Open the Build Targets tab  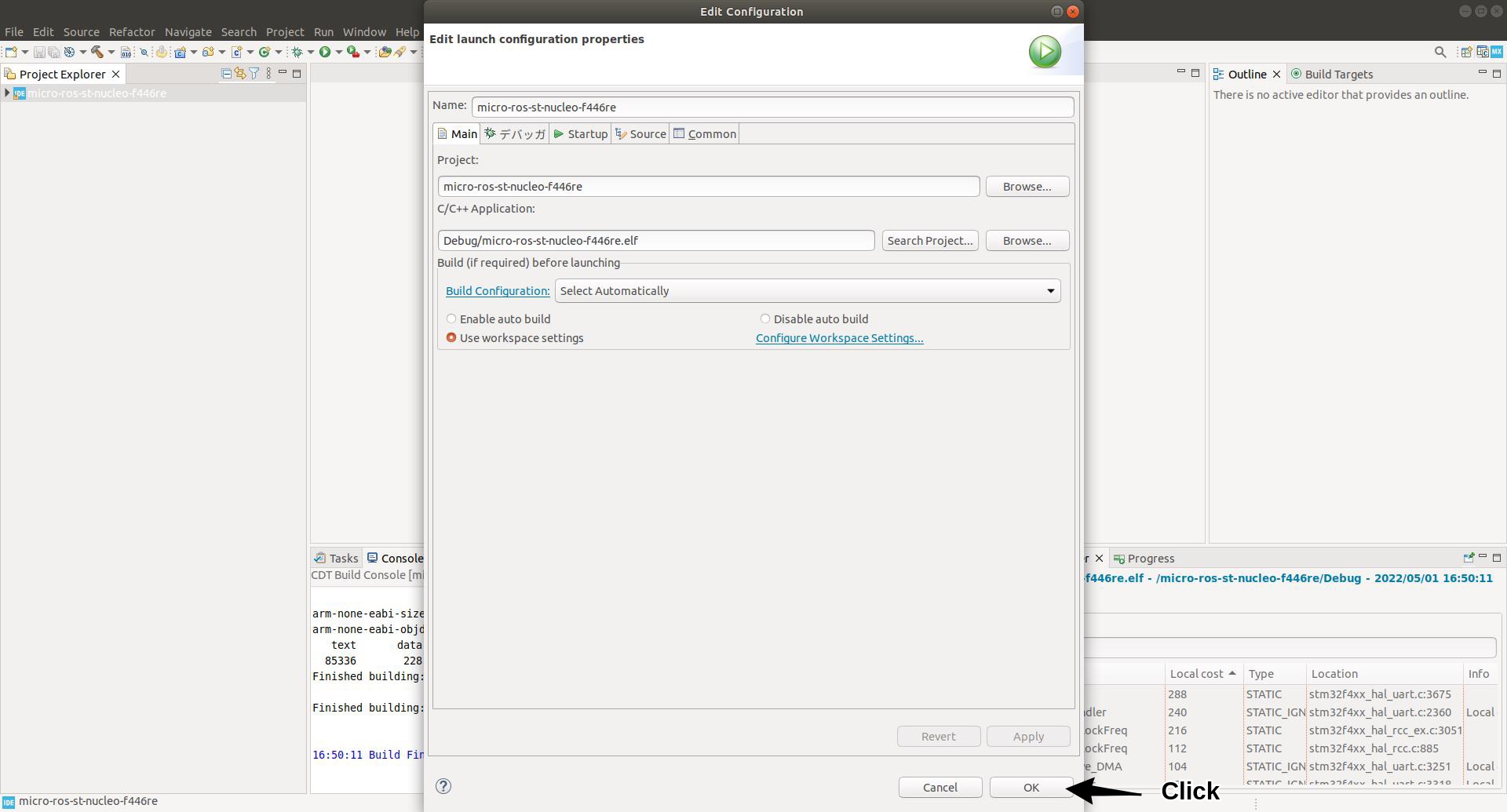1332,75
